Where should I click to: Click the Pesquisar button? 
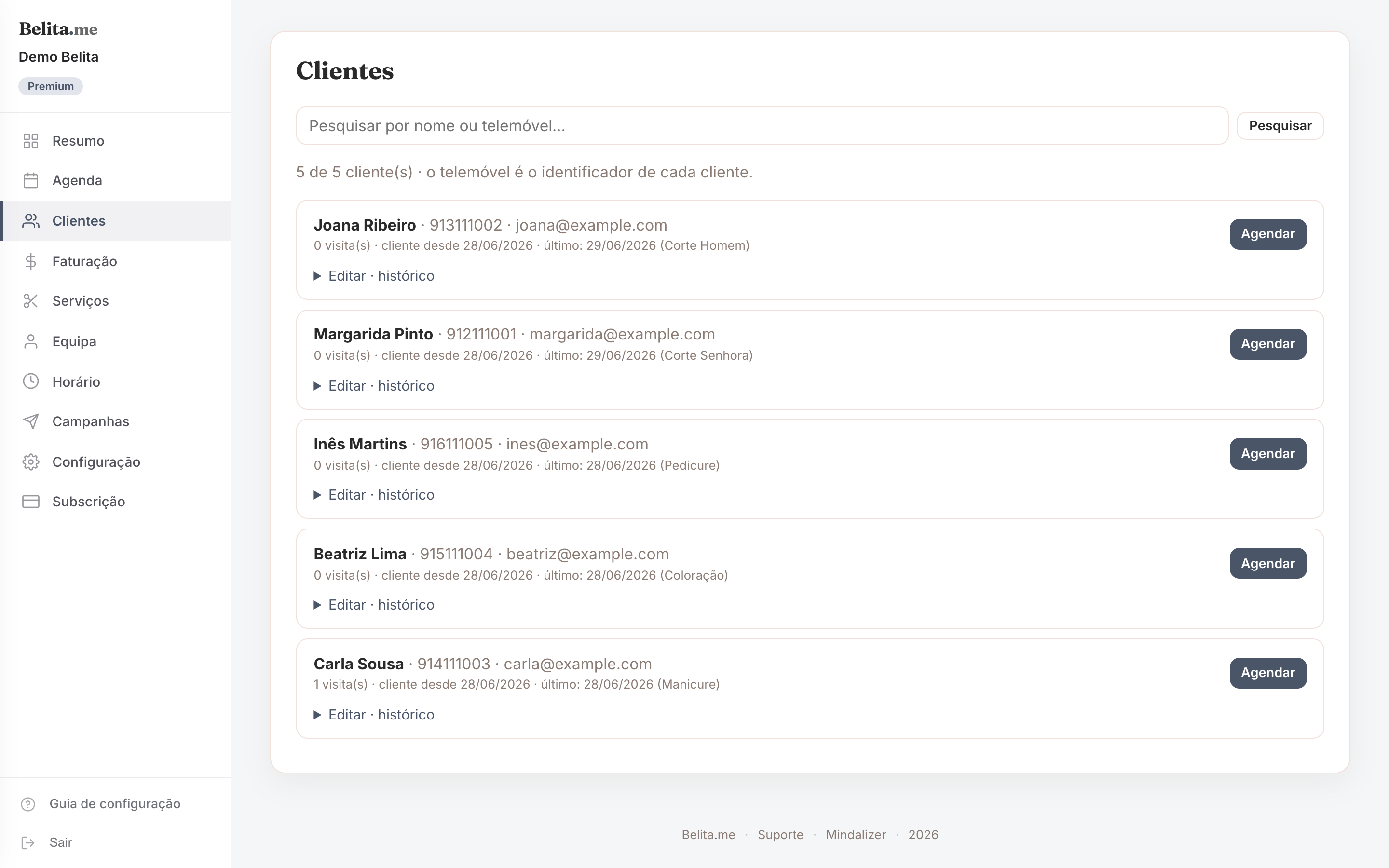[x=1280, y=126]
